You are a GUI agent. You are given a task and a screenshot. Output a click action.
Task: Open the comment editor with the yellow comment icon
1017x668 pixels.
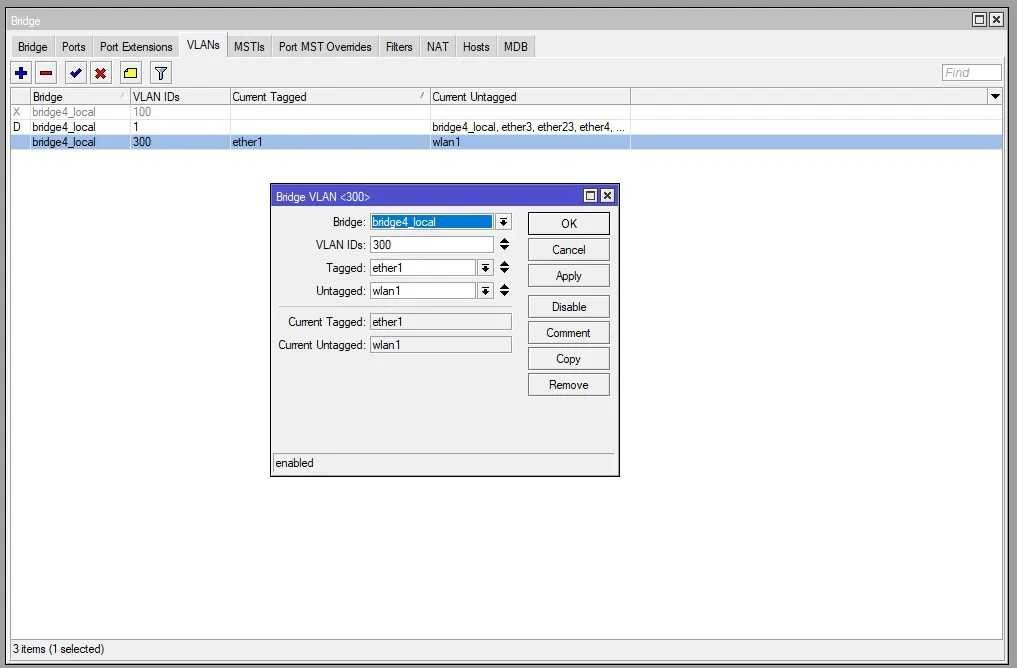[x=130, y=72]
